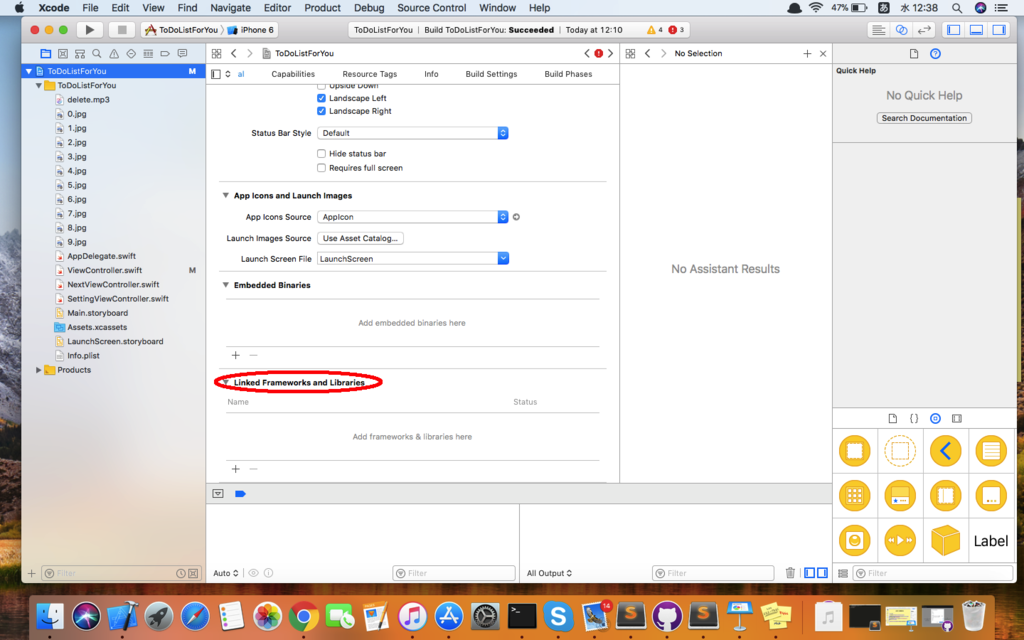Image resolution: width=1024 pixels, height=640 pixels.
Task: Uncheck the Landscape Left orientation
Action: pos(321,98)
